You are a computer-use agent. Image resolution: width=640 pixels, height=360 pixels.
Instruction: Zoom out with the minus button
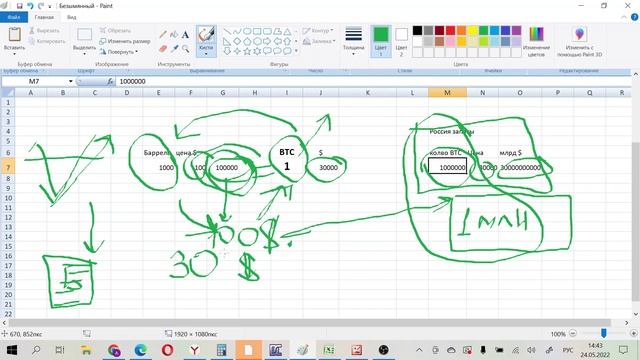(x=573, y=333)
